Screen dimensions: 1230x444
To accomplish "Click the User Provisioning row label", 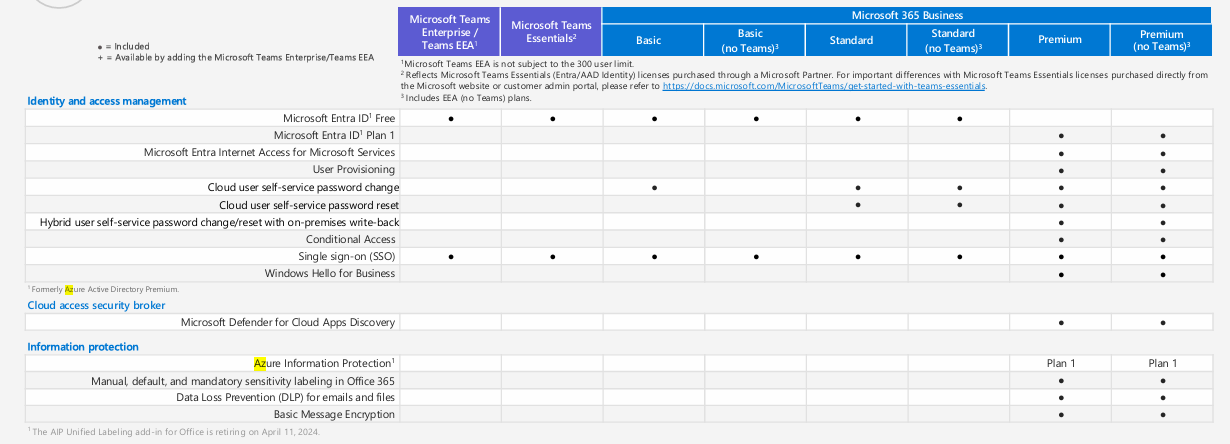I will tap(354, 169).
